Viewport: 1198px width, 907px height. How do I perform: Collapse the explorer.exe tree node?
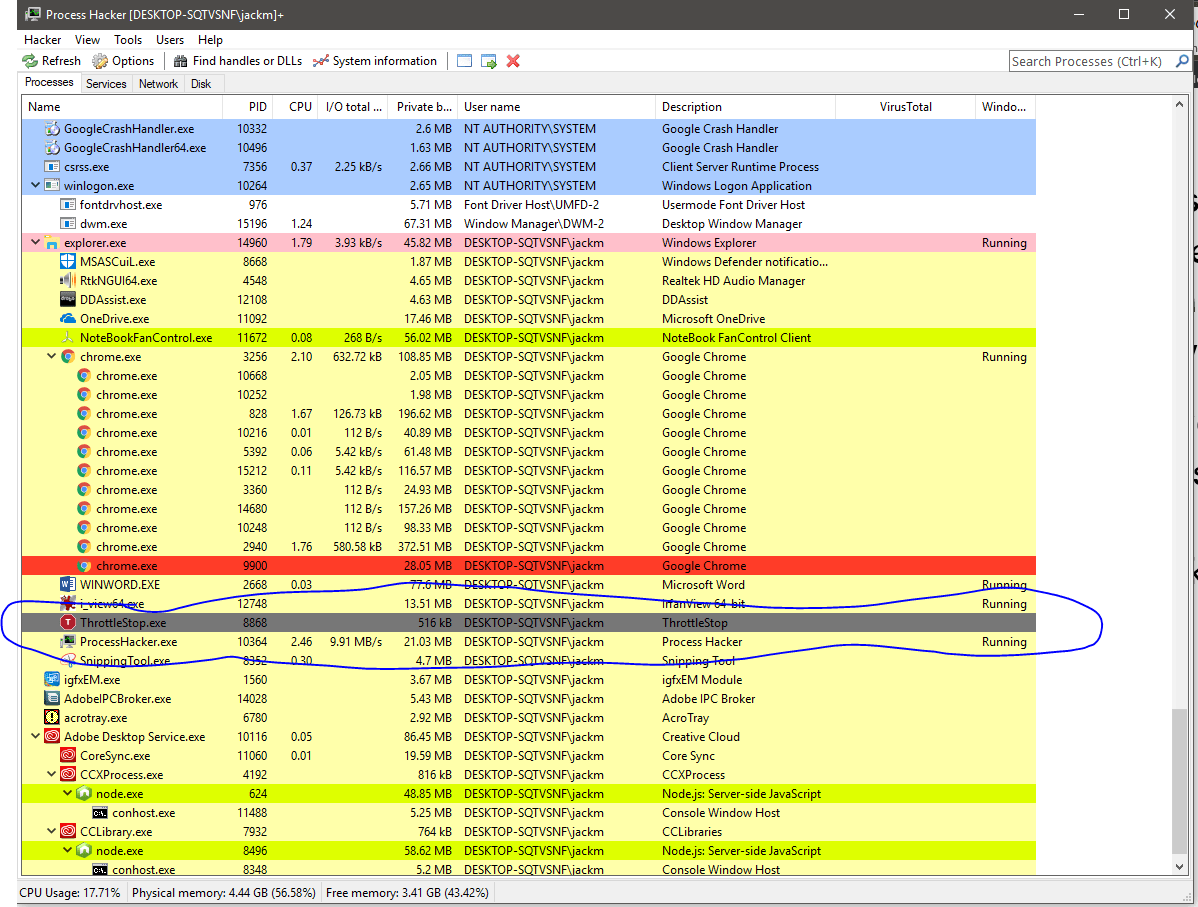[35, 243]
